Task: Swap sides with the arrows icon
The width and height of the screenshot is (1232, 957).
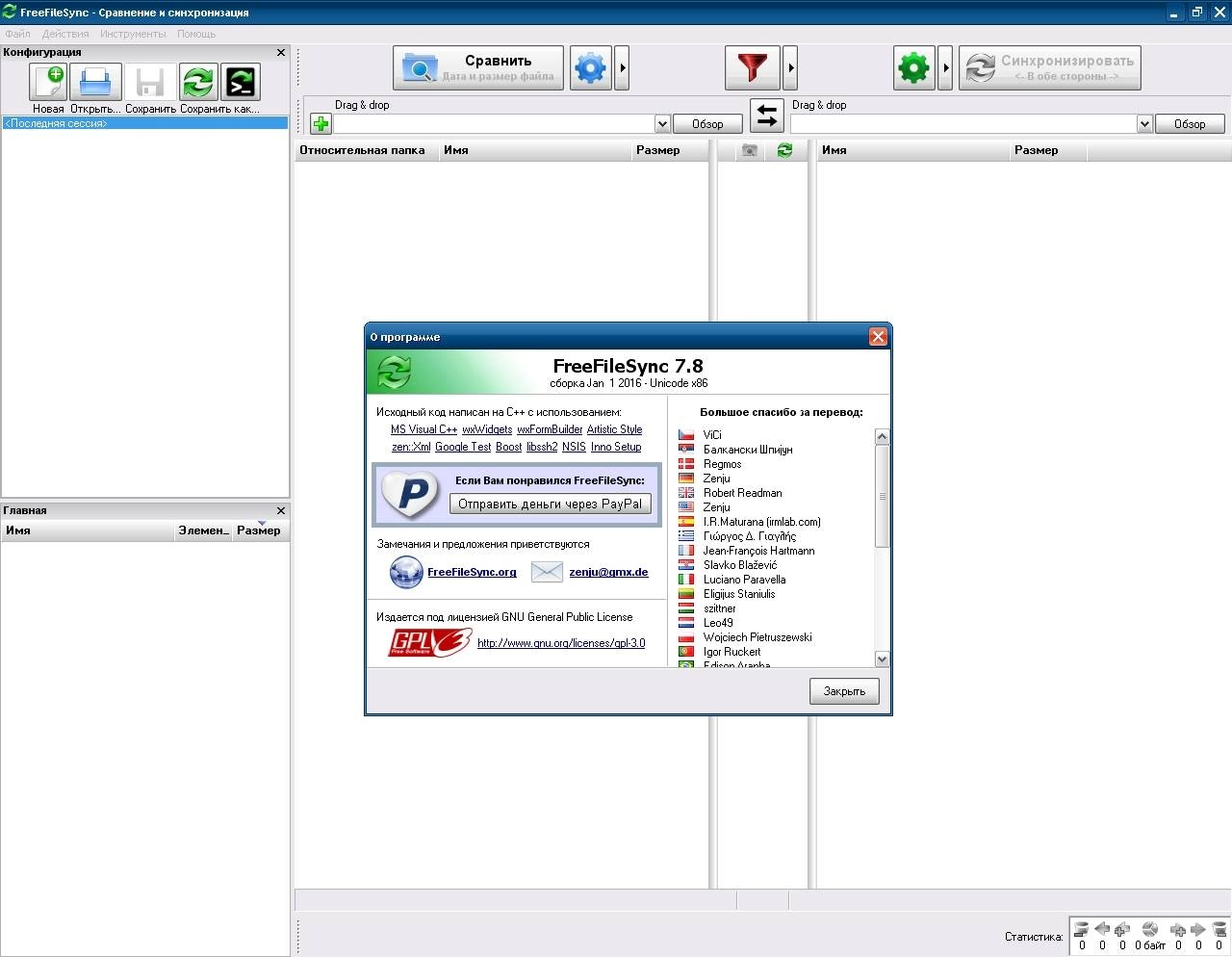Action: [x=767, y=116]
